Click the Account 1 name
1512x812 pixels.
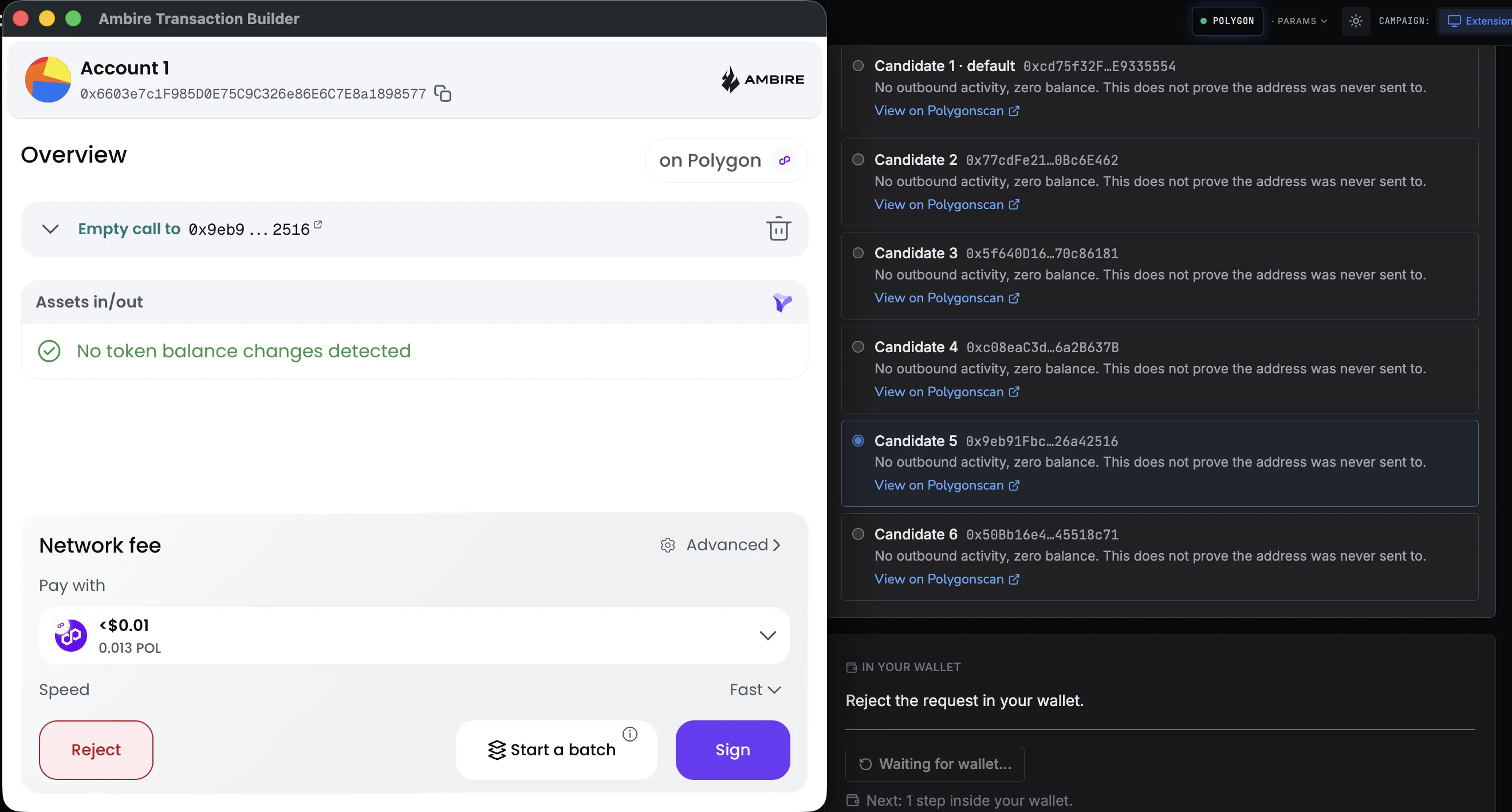(125, 68)
